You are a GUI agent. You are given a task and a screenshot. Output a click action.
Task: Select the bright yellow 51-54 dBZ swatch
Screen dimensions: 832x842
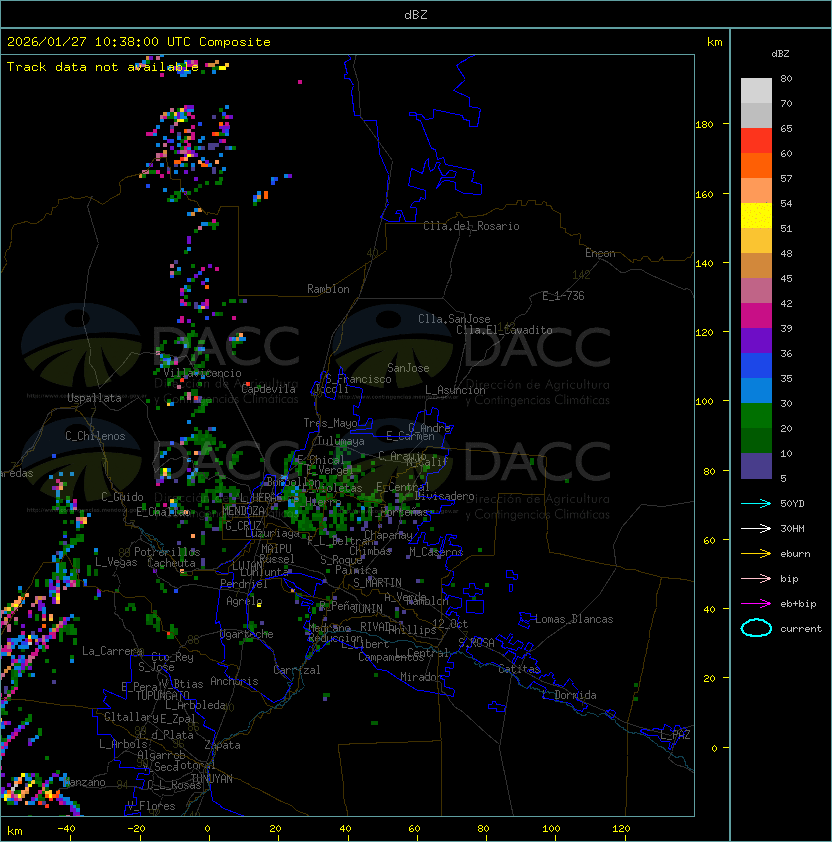756,216
